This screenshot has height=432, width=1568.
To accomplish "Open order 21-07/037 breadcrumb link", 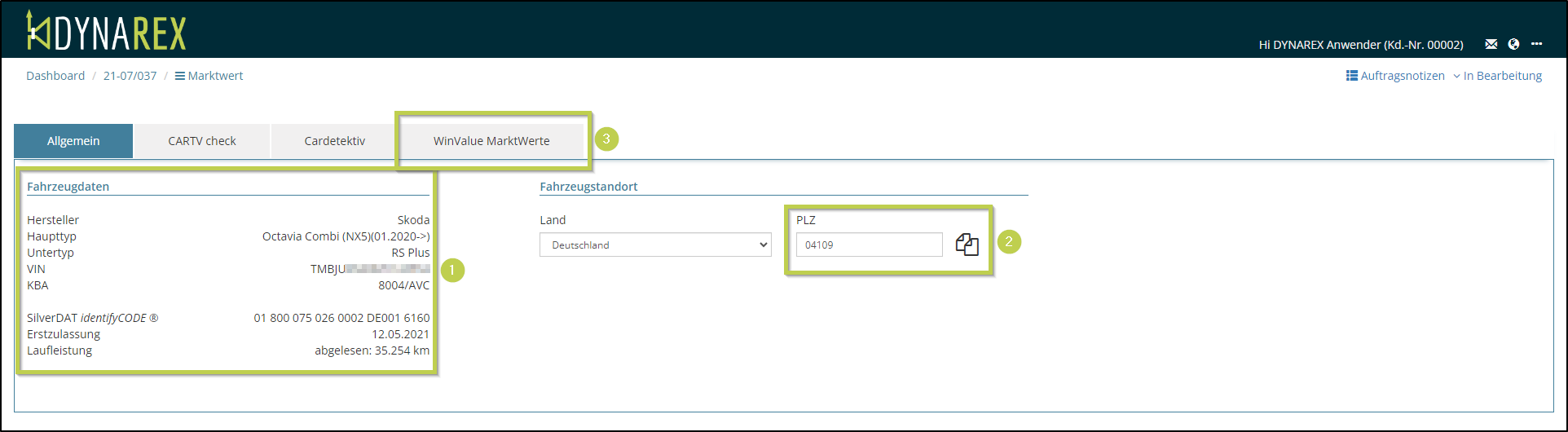I will click(130, 76).
